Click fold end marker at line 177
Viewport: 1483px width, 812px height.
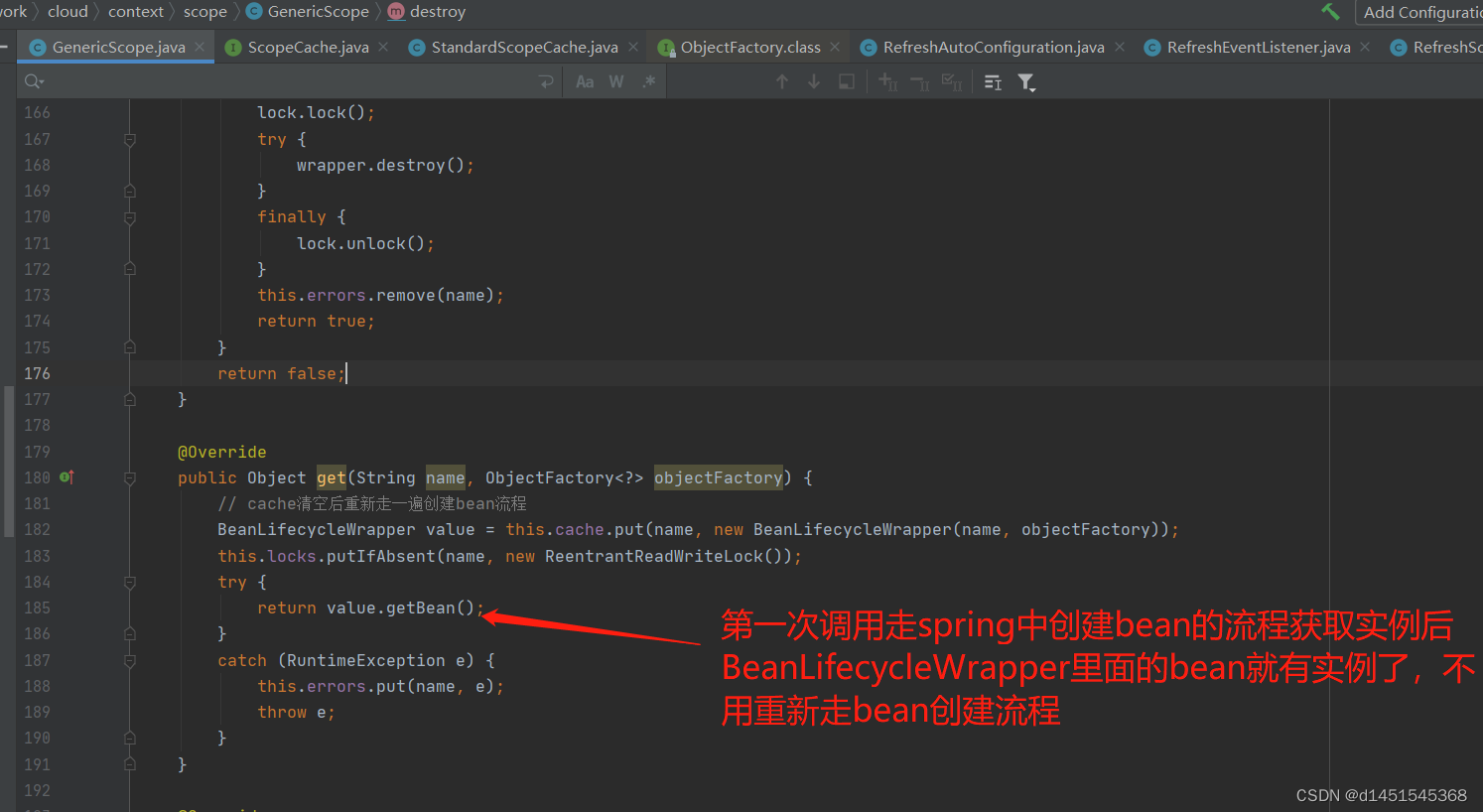pyautogui.click(x=130, y=400)
